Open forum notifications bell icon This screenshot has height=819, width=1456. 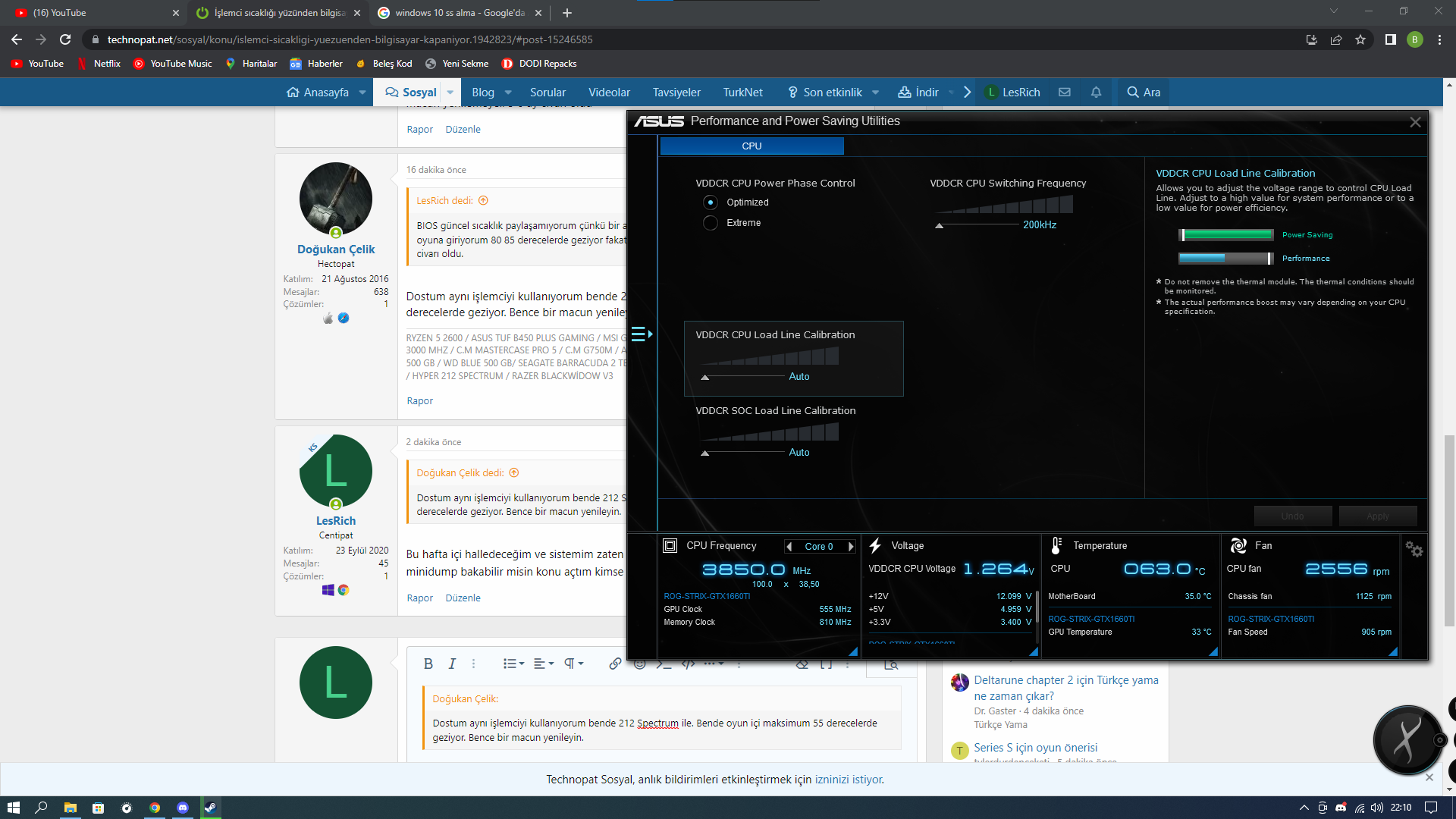pyautogui.click(x=1096, y=93)
